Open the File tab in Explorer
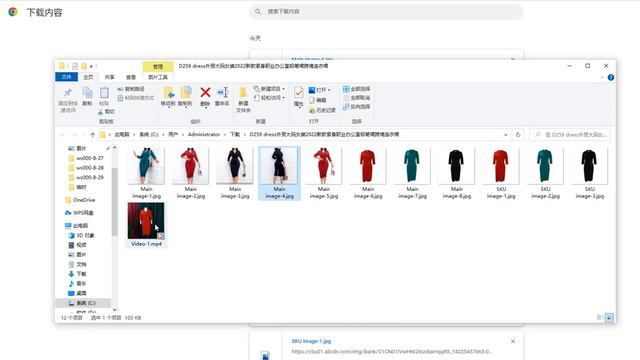The image size is (640, 360). 66,77
